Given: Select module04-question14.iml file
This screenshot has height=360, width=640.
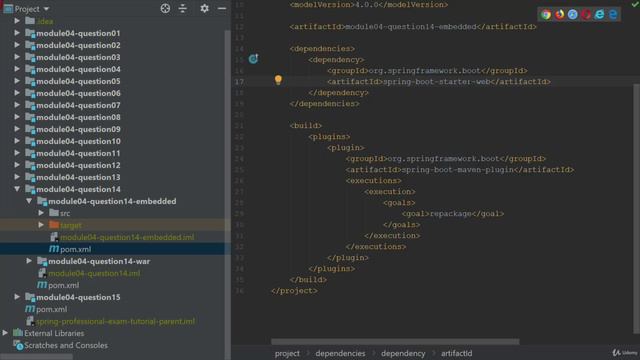Looking at the screenshot, I should coord(94,273).
